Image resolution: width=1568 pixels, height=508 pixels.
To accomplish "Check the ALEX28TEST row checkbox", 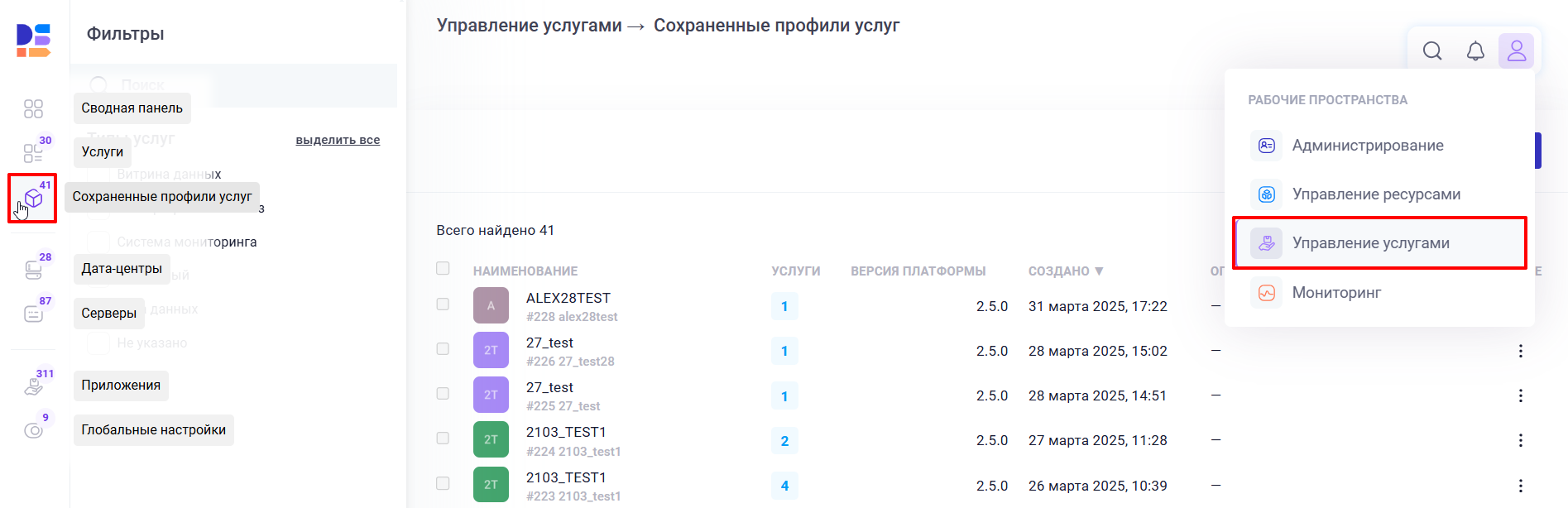I will (443, 304).
